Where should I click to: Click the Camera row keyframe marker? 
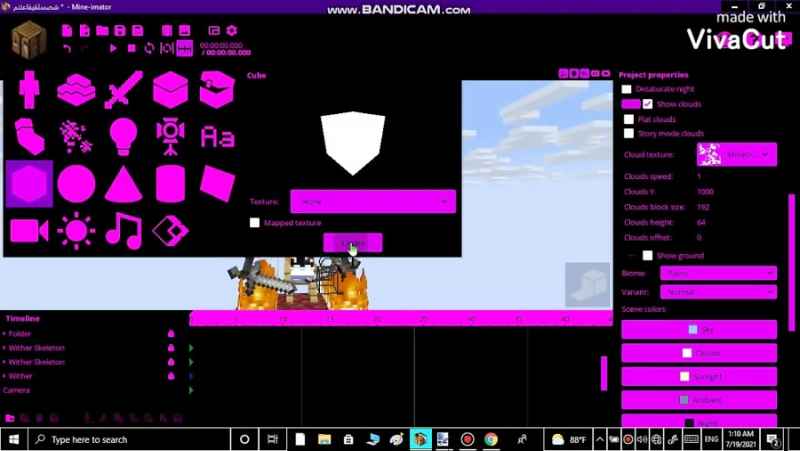tap(191, 390)
